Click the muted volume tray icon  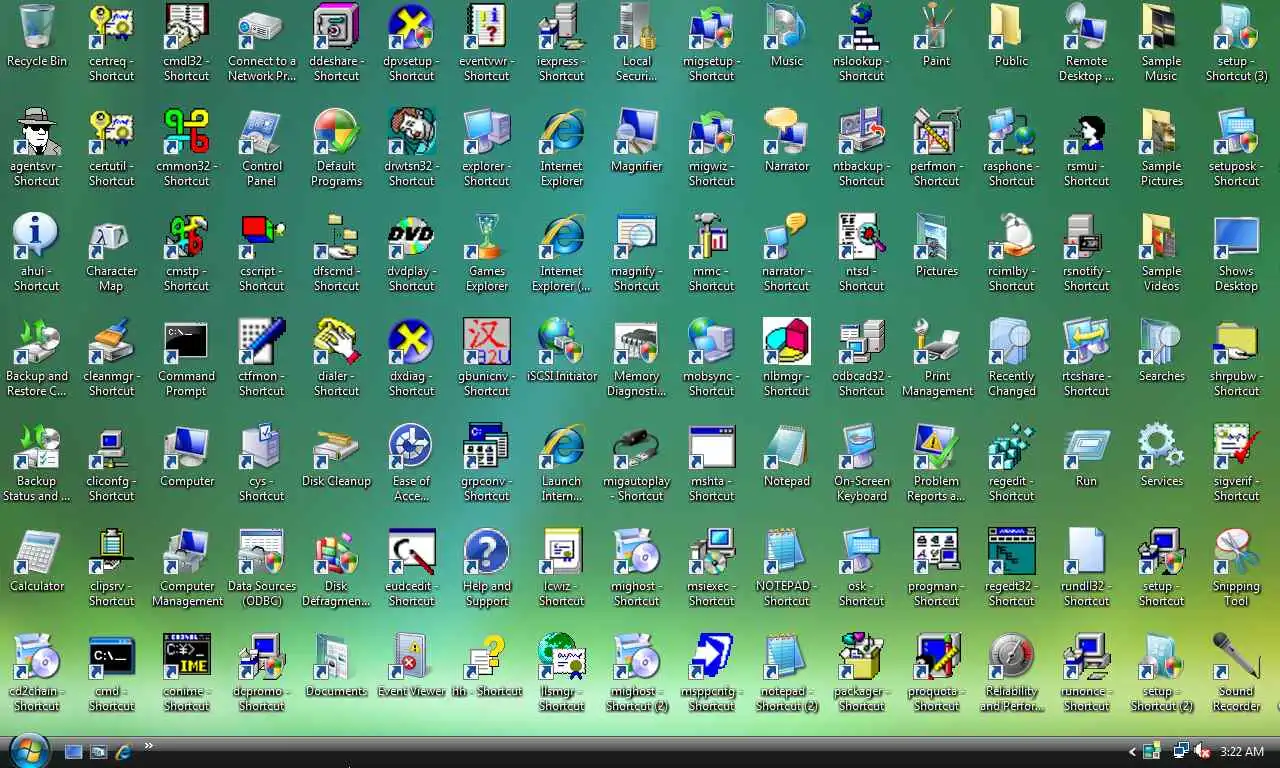(x=1203, y=751)
